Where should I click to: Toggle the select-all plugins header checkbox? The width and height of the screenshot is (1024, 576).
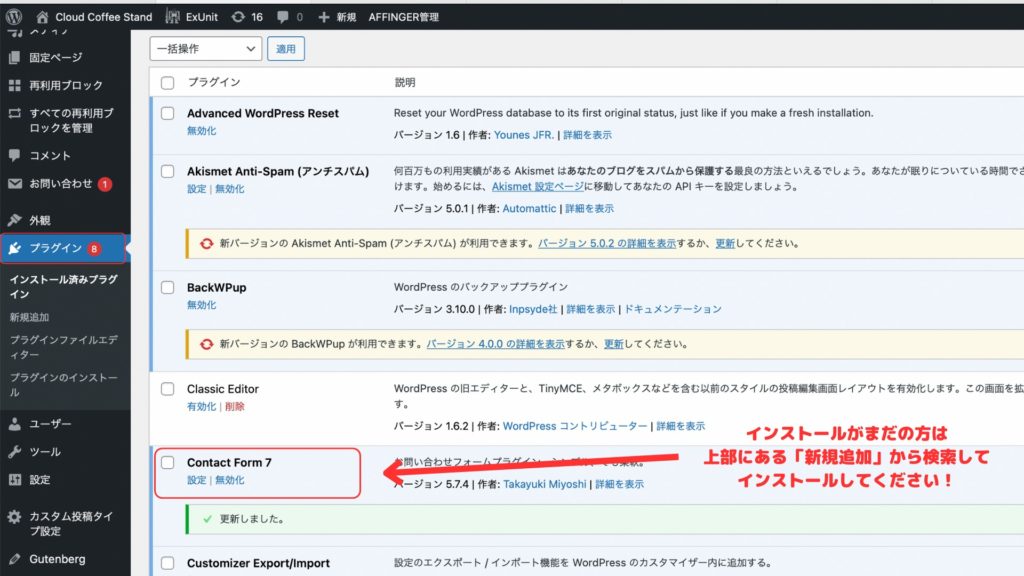point(168,83)
